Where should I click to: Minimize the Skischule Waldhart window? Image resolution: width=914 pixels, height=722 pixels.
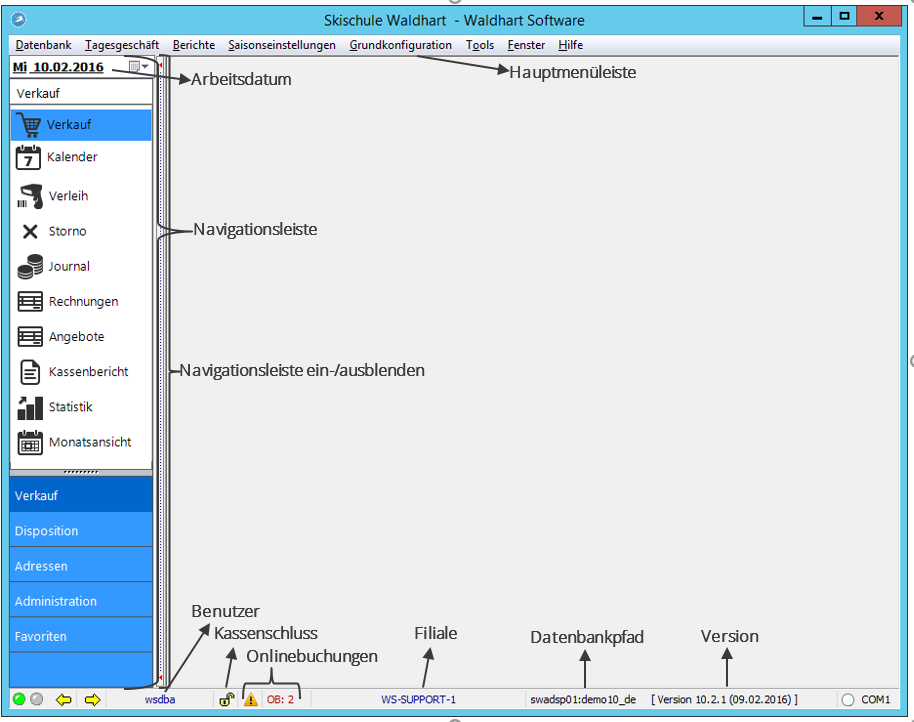pyautogui.click(x=817, y=17)
